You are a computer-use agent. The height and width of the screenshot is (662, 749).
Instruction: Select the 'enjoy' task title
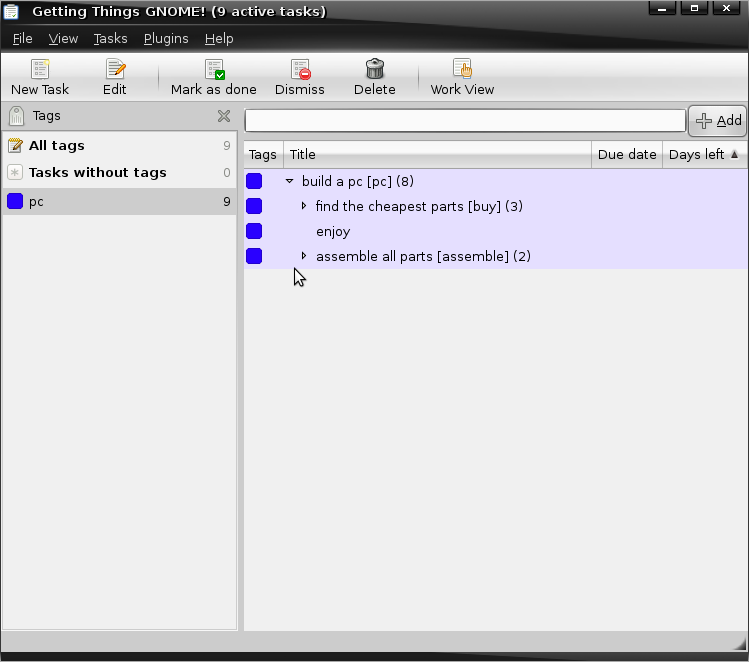click(x=333, y=232)
